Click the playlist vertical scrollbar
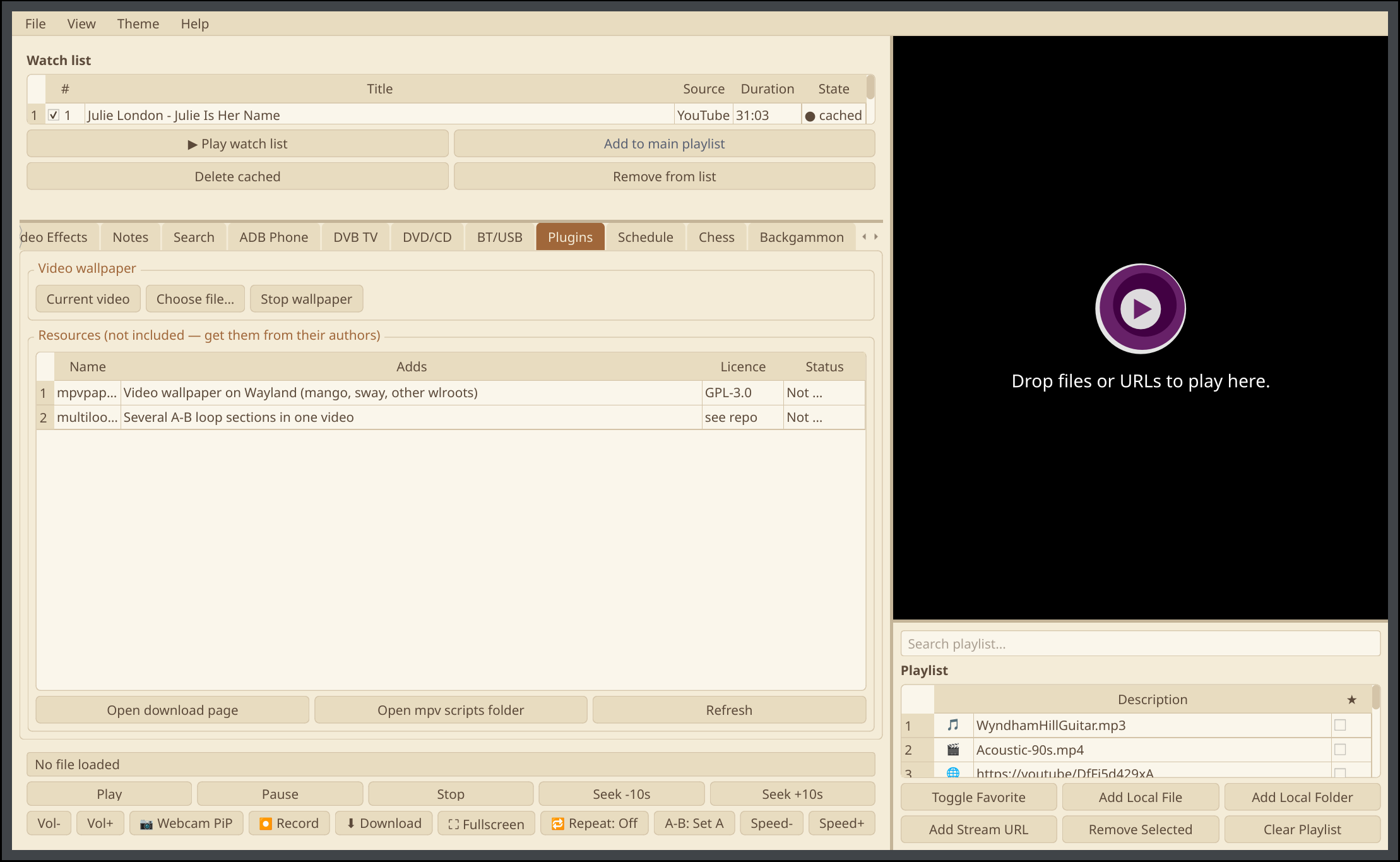Screen dimensions: 1400x862 [1375, 698]
